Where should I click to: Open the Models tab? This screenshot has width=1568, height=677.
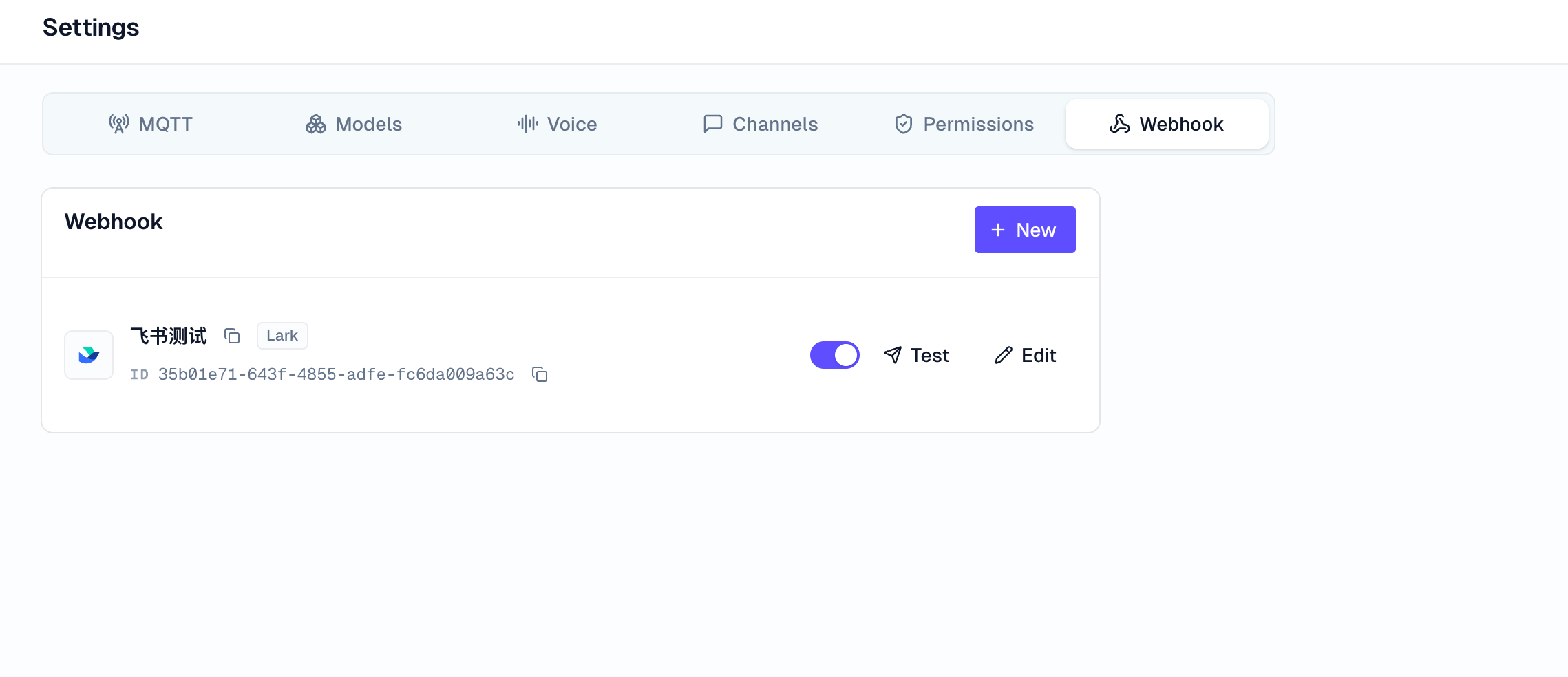point(353,124)
